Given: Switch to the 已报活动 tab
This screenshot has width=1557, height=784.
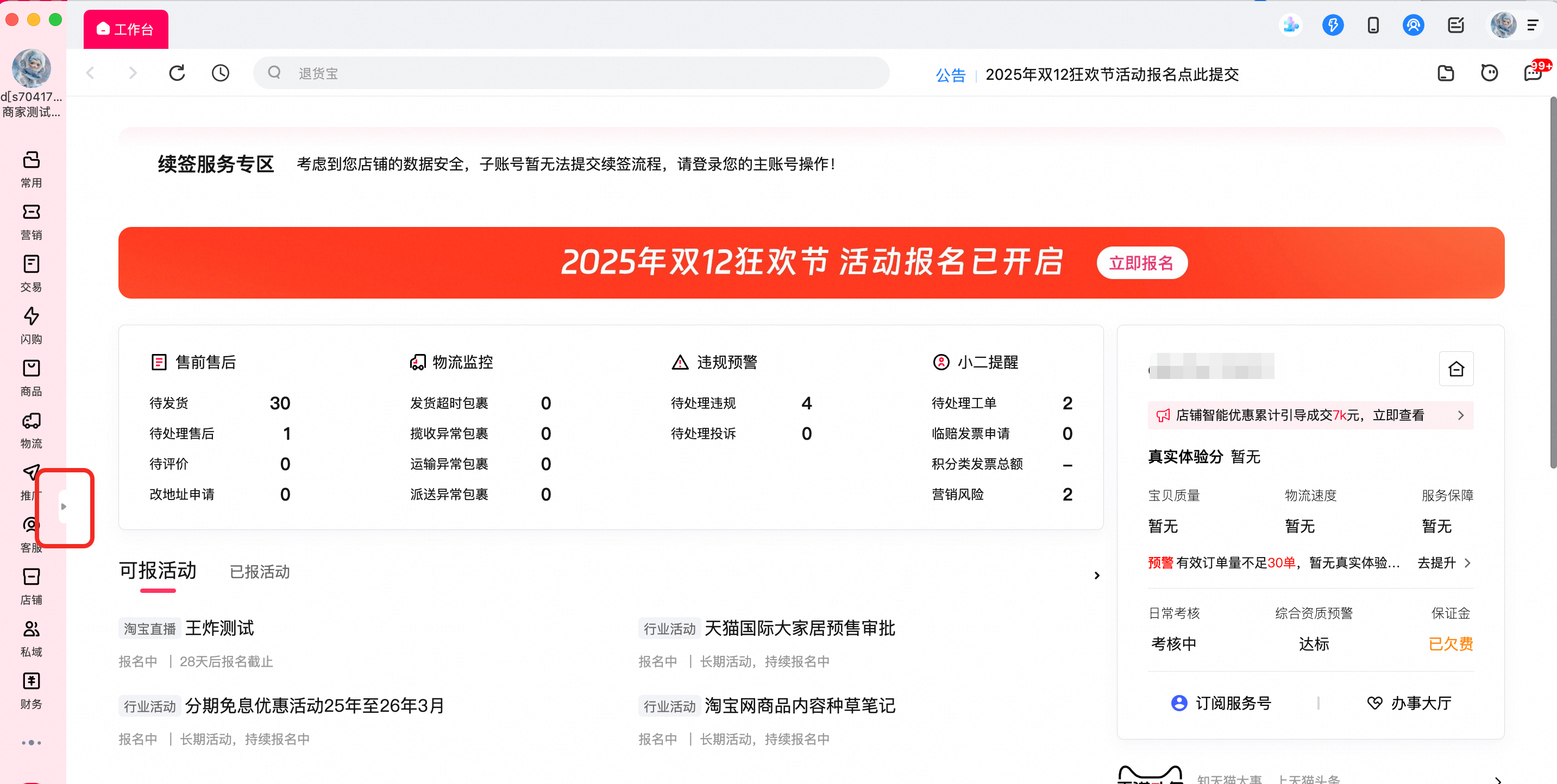Looking at the screenshot, I should (259, 572).
